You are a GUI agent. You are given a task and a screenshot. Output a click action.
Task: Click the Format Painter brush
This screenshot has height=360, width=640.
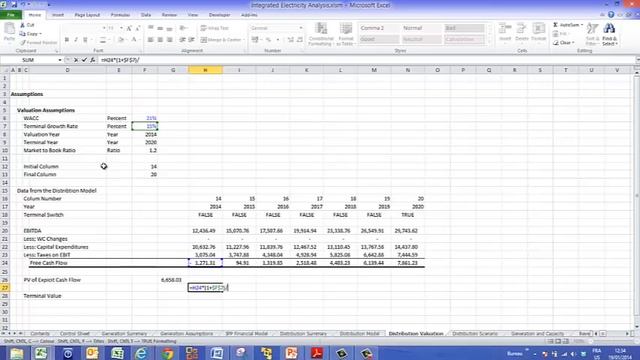pyautogui.click(x=23, y=42)
